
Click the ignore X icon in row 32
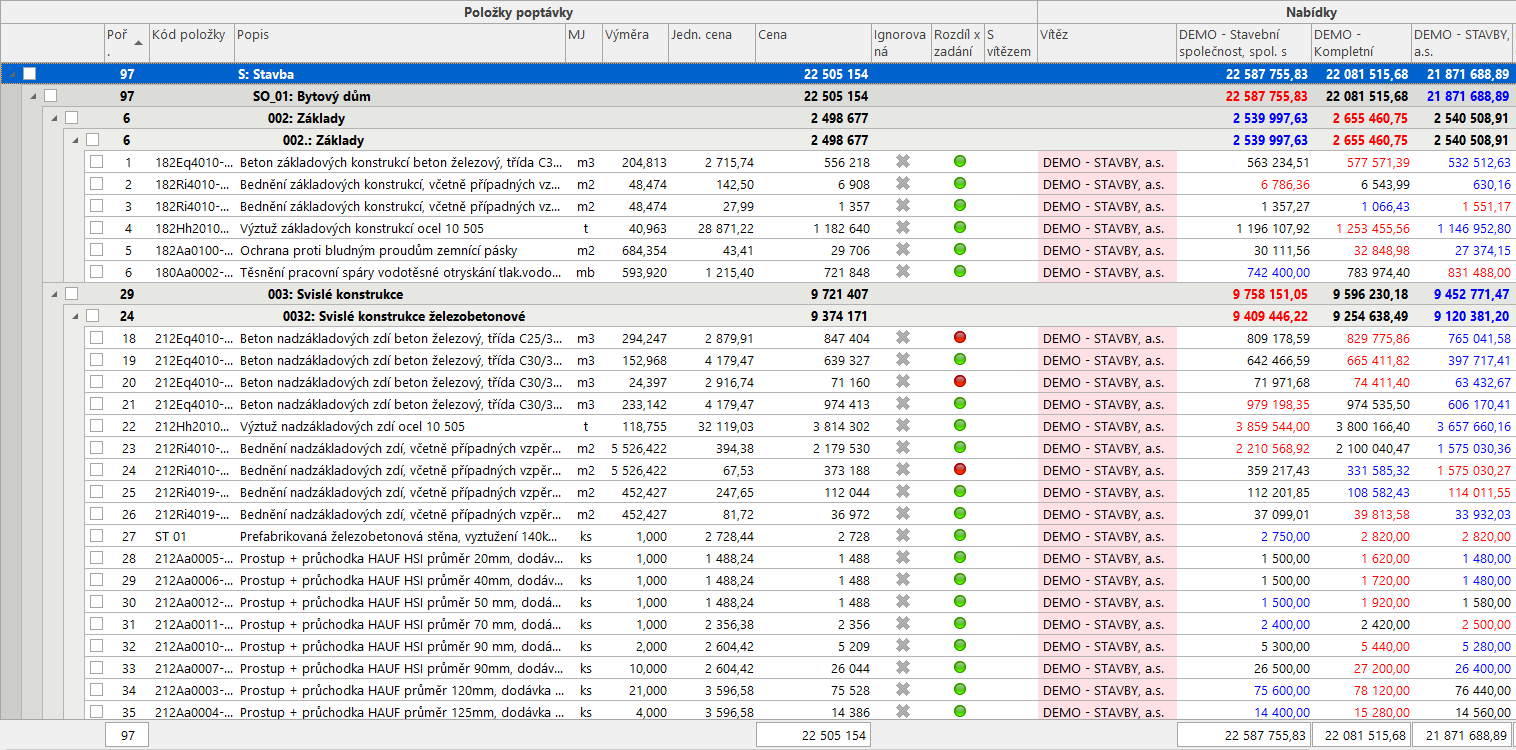(902, 646)
